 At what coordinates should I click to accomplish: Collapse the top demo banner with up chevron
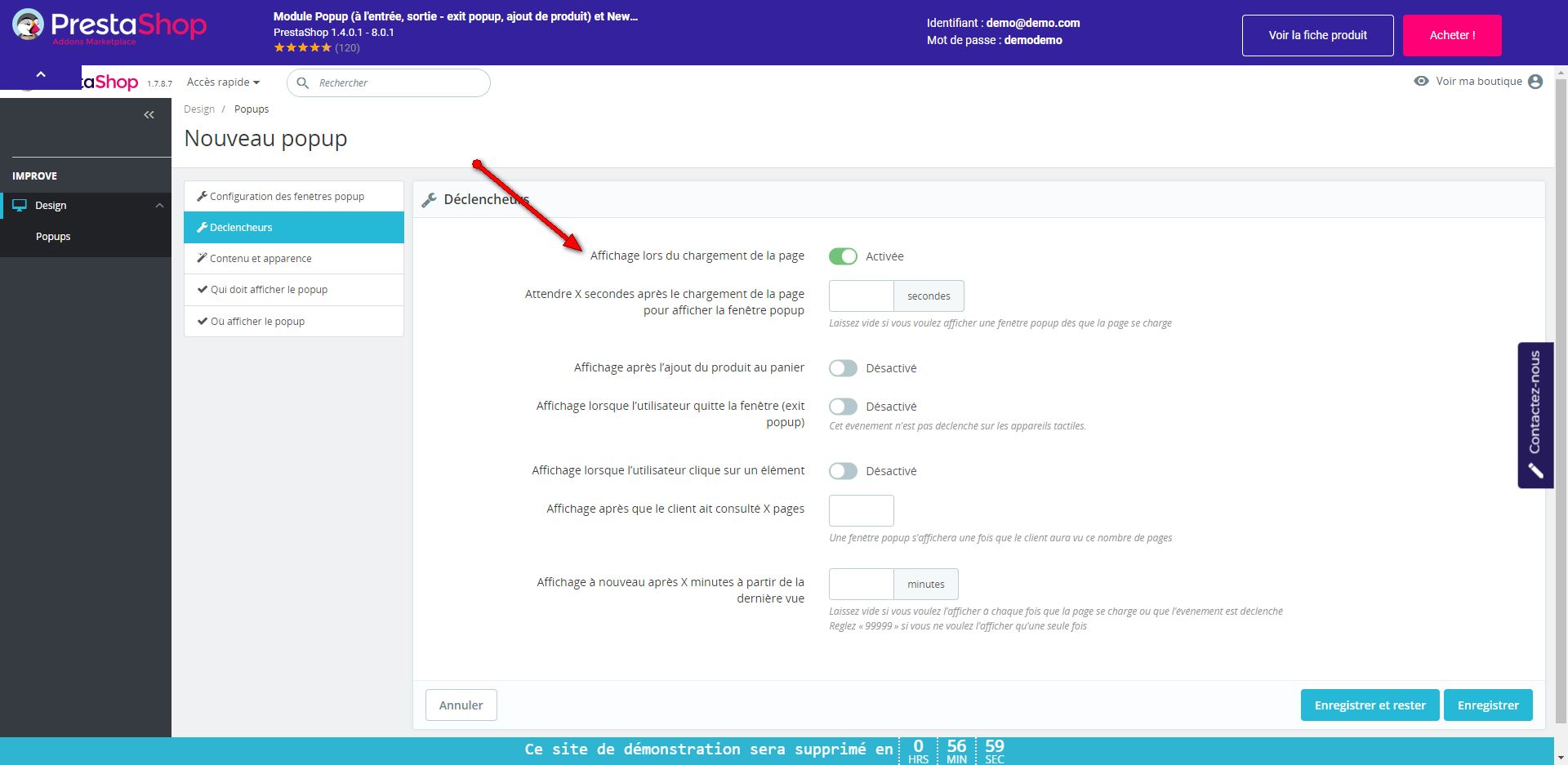pos(41,75)
